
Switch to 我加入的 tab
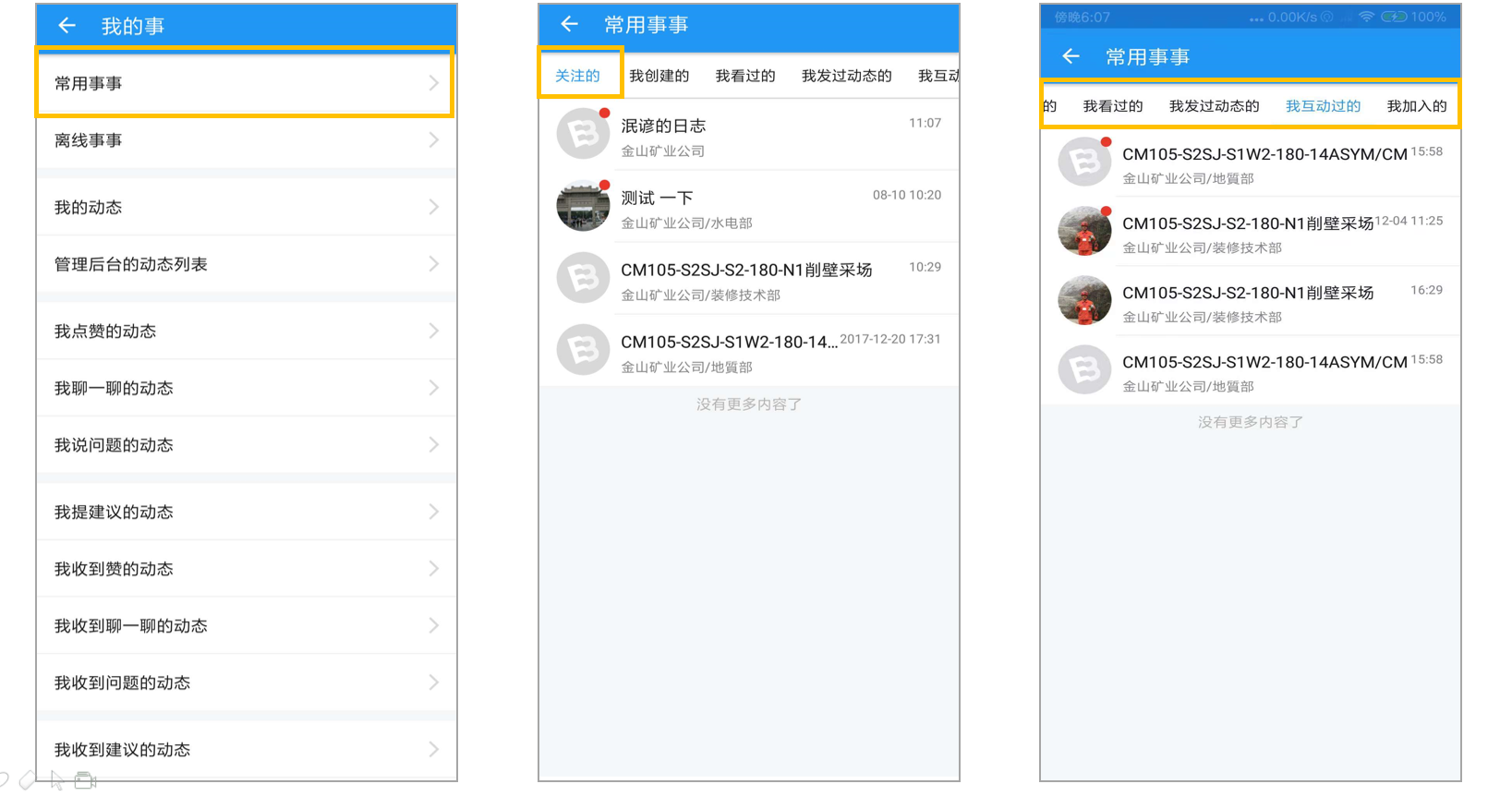coord(1417,106)
